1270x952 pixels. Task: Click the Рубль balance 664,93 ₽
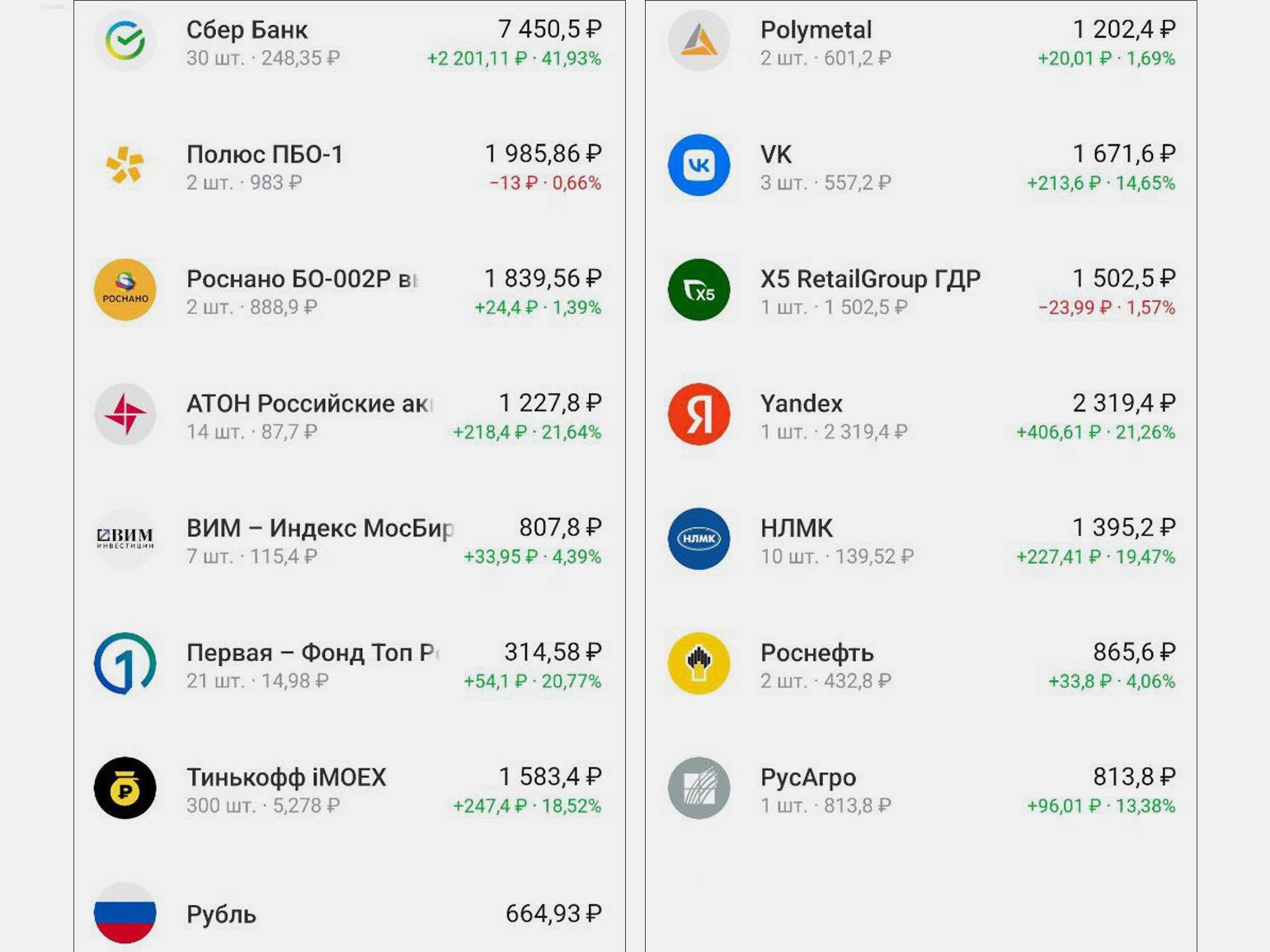click(553, 913)
